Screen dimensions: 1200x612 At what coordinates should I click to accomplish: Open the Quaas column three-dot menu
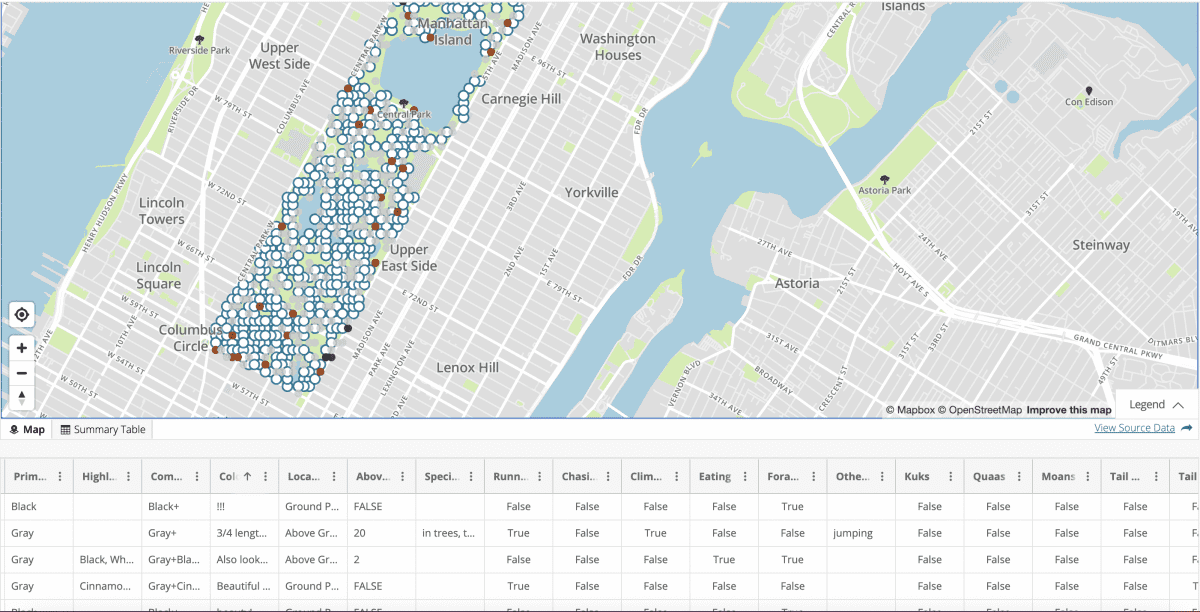pos(1020,477)
